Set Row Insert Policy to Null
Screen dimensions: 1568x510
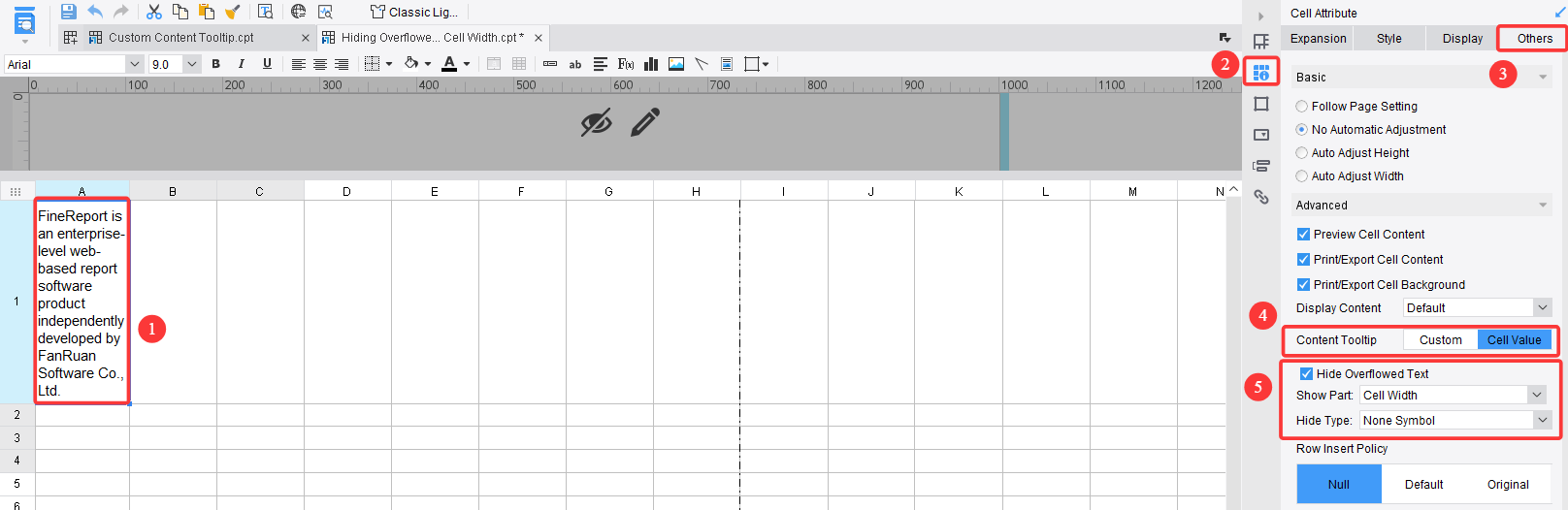[x=1339, y=485]
